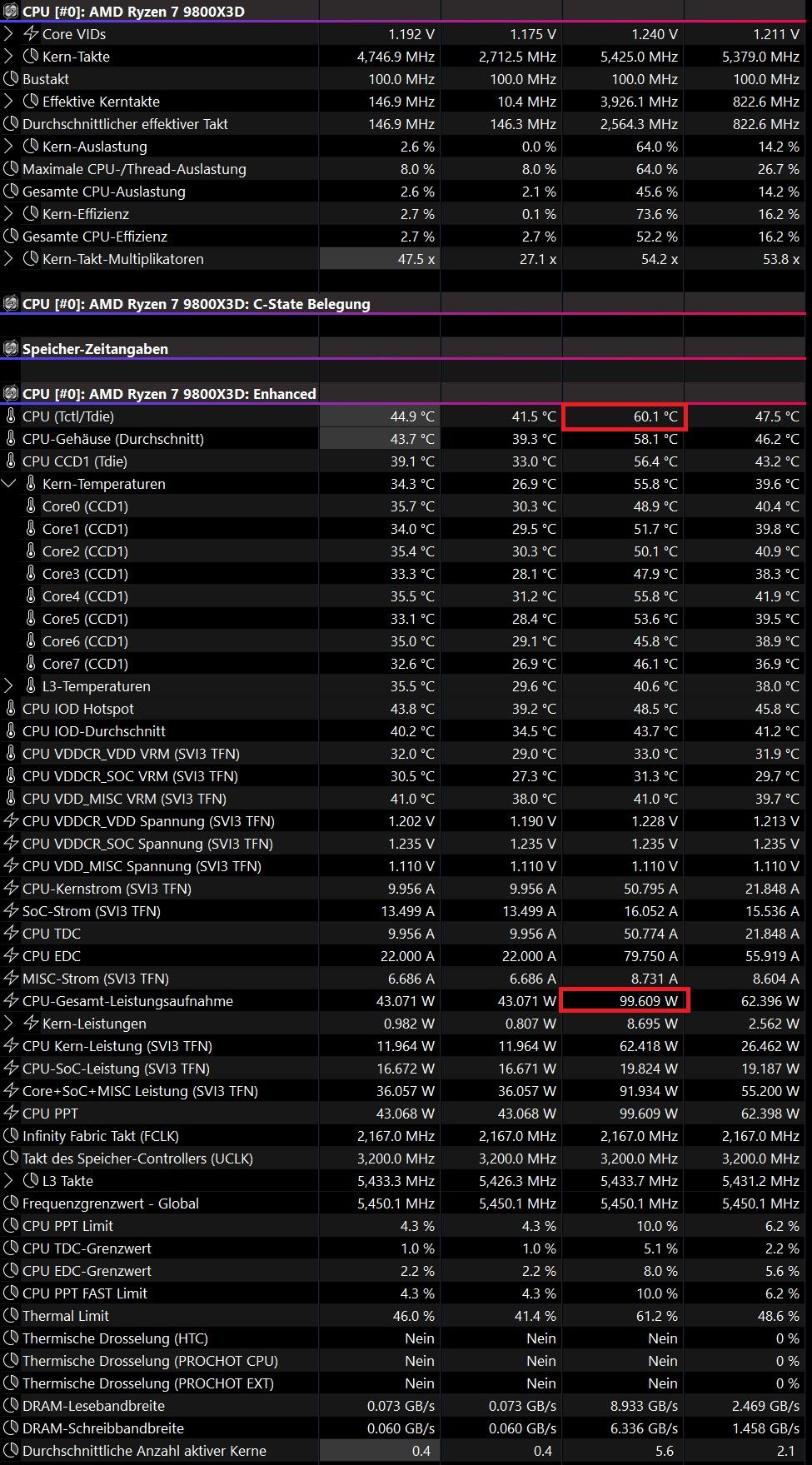The height and width of the screenshot is (1465, 812).
Task: Click thermometer icon of Core0 (CCD1)
Action: 31,506
